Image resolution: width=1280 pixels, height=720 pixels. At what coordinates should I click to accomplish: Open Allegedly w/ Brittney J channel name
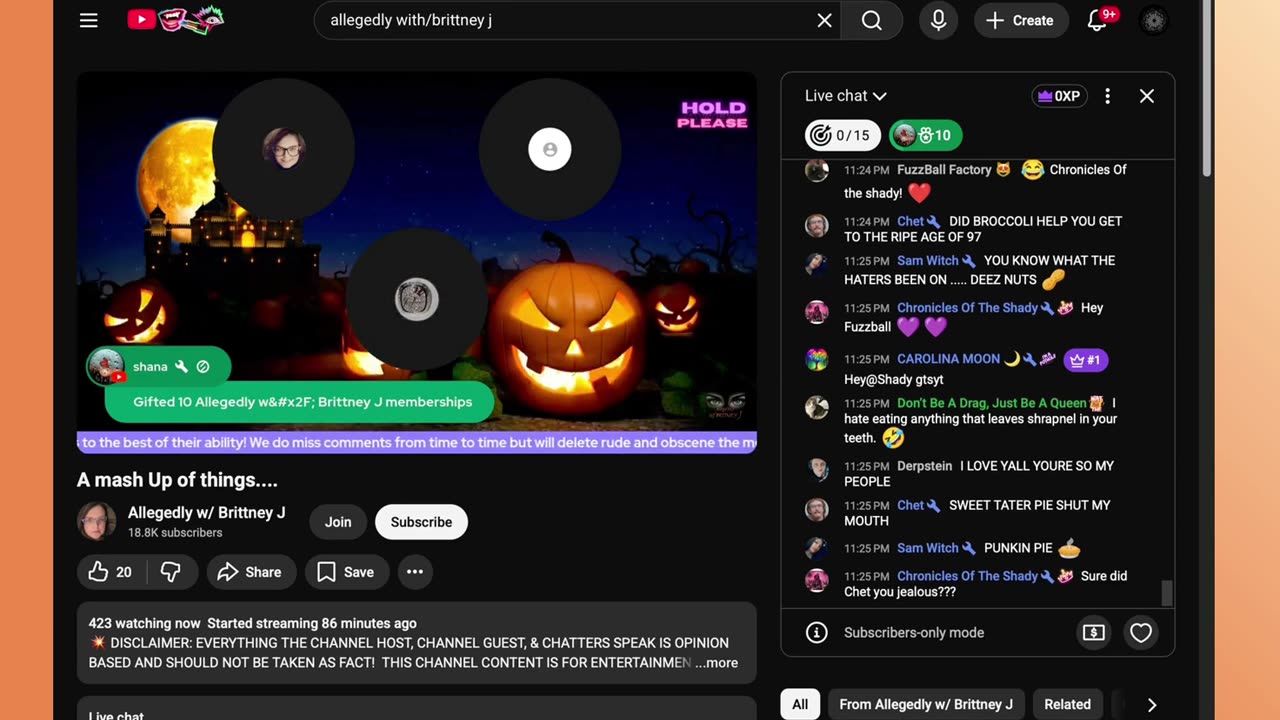(x=207, y=513)
